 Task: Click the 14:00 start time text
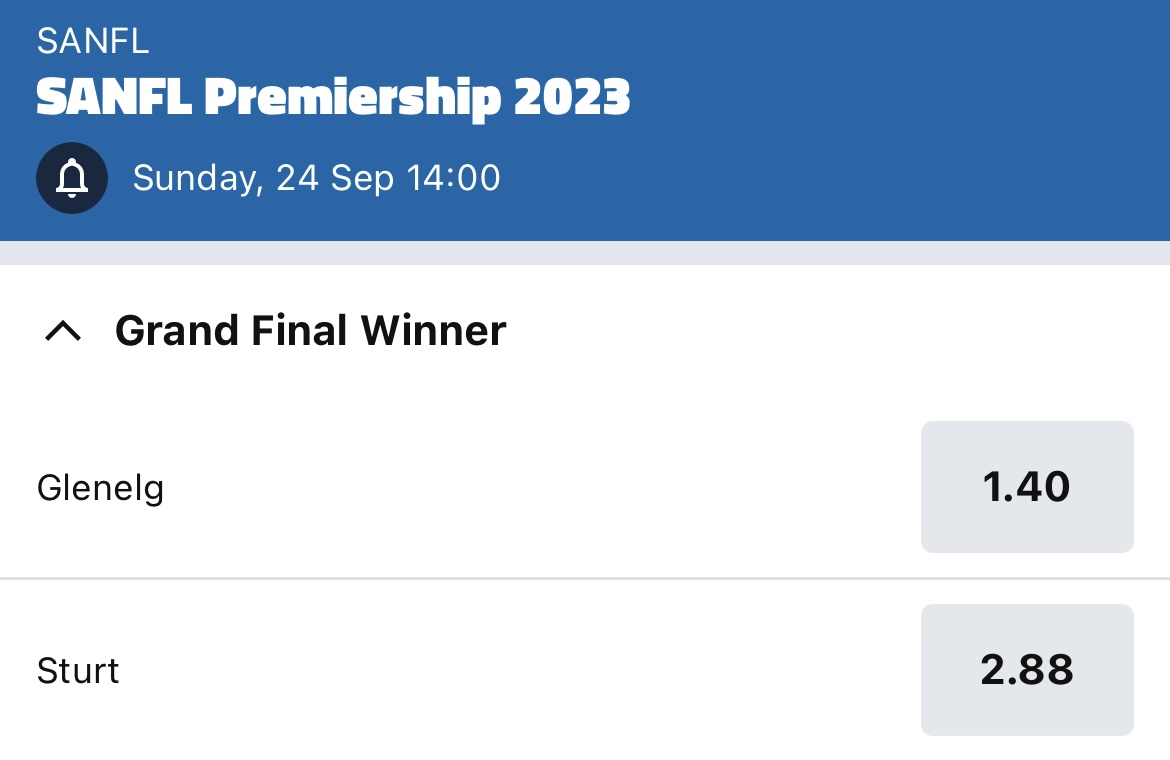coord(453,178)
